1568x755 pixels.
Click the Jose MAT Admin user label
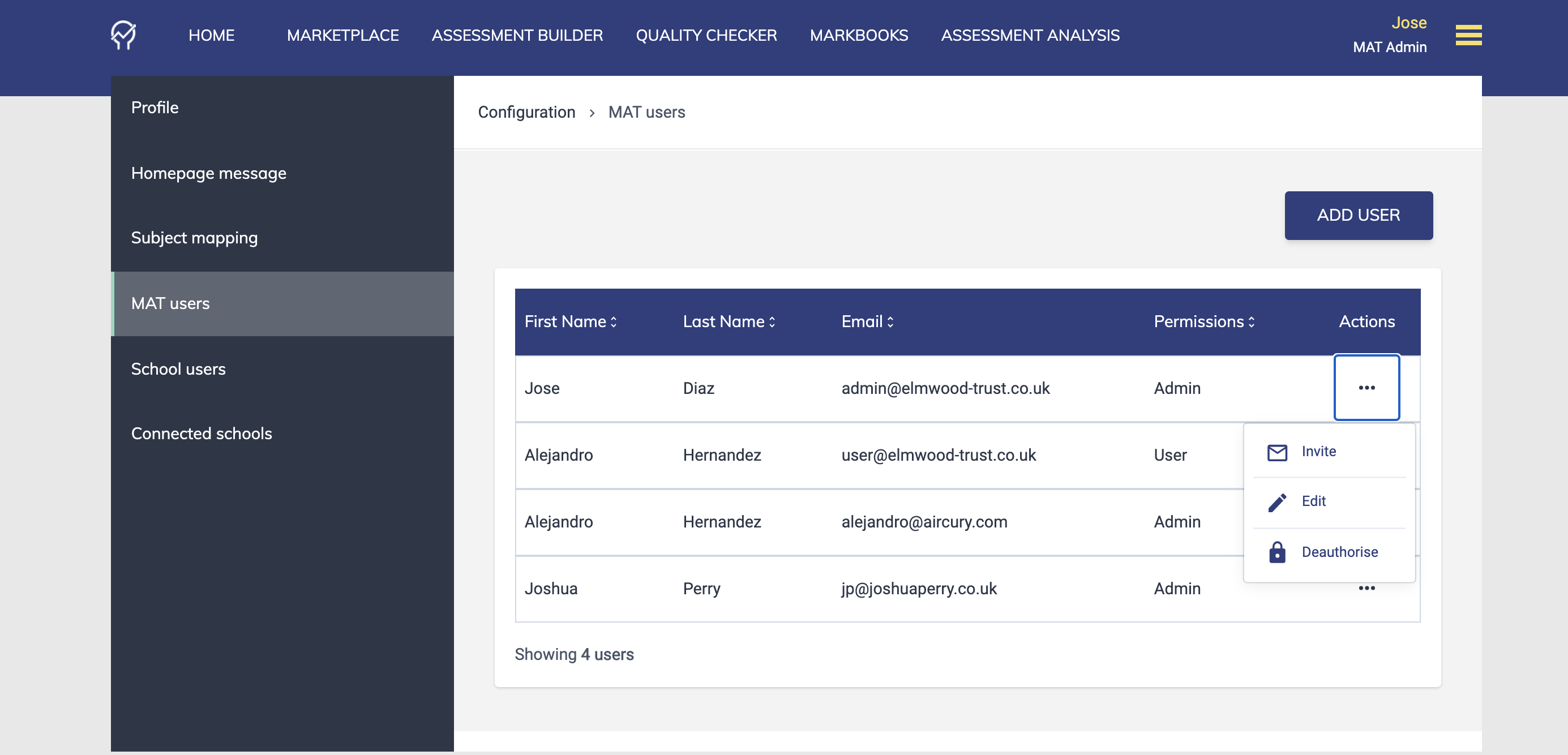tap(1389, 35)
